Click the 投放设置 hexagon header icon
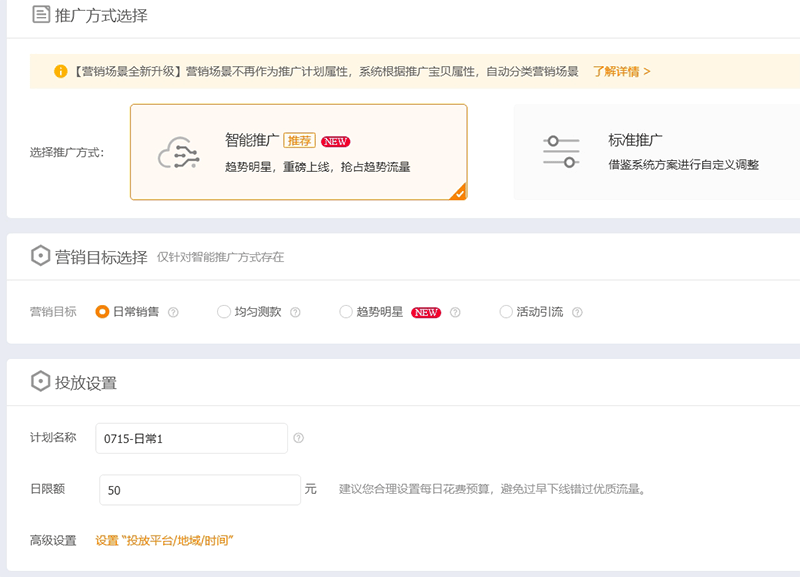Image resolution: width=800 pixels, height=577 pixels. click(x=41, y=382)
